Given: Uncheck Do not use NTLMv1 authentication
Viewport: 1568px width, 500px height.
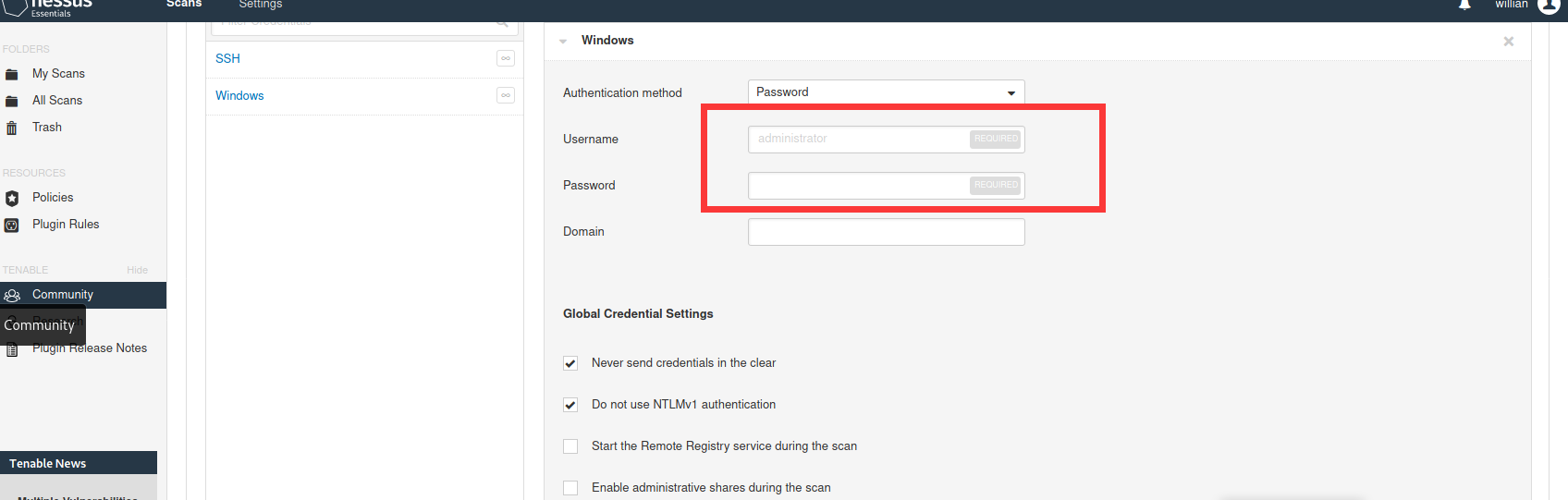Looking at the screenshot, I should (x=570, y=405).
